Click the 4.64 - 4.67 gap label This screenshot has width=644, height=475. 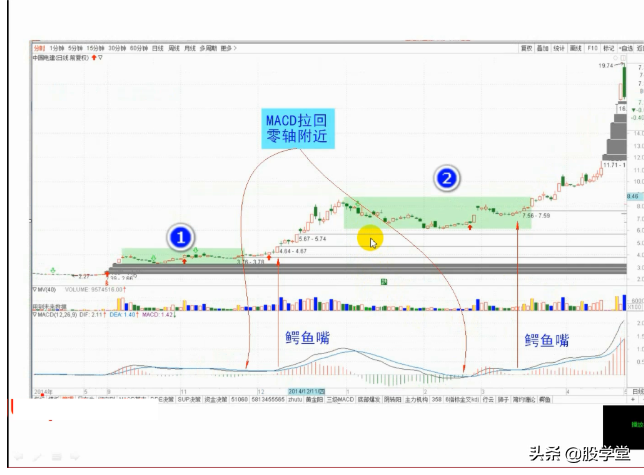coord(293,251)
